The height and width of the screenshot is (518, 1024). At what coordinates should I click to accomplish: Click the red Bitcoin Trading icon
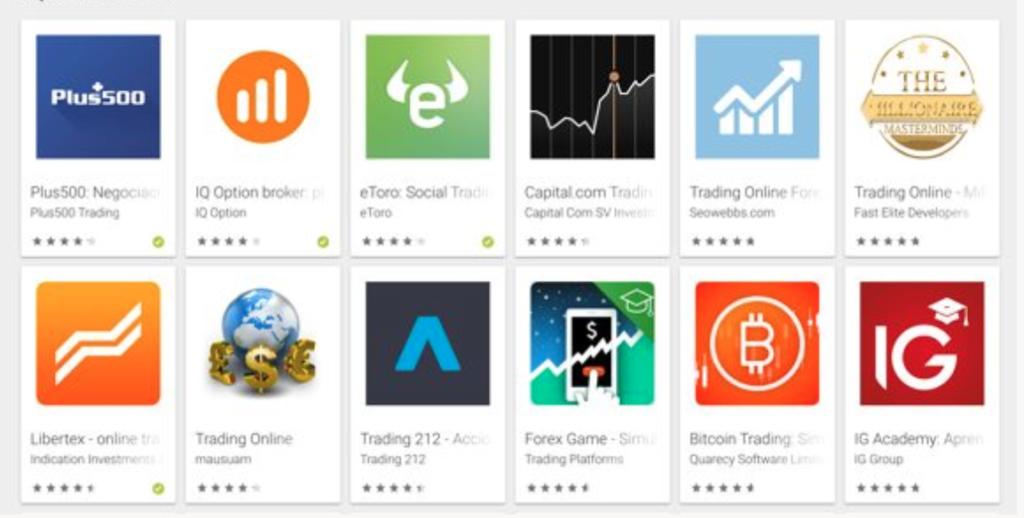[x=757, y=344]
